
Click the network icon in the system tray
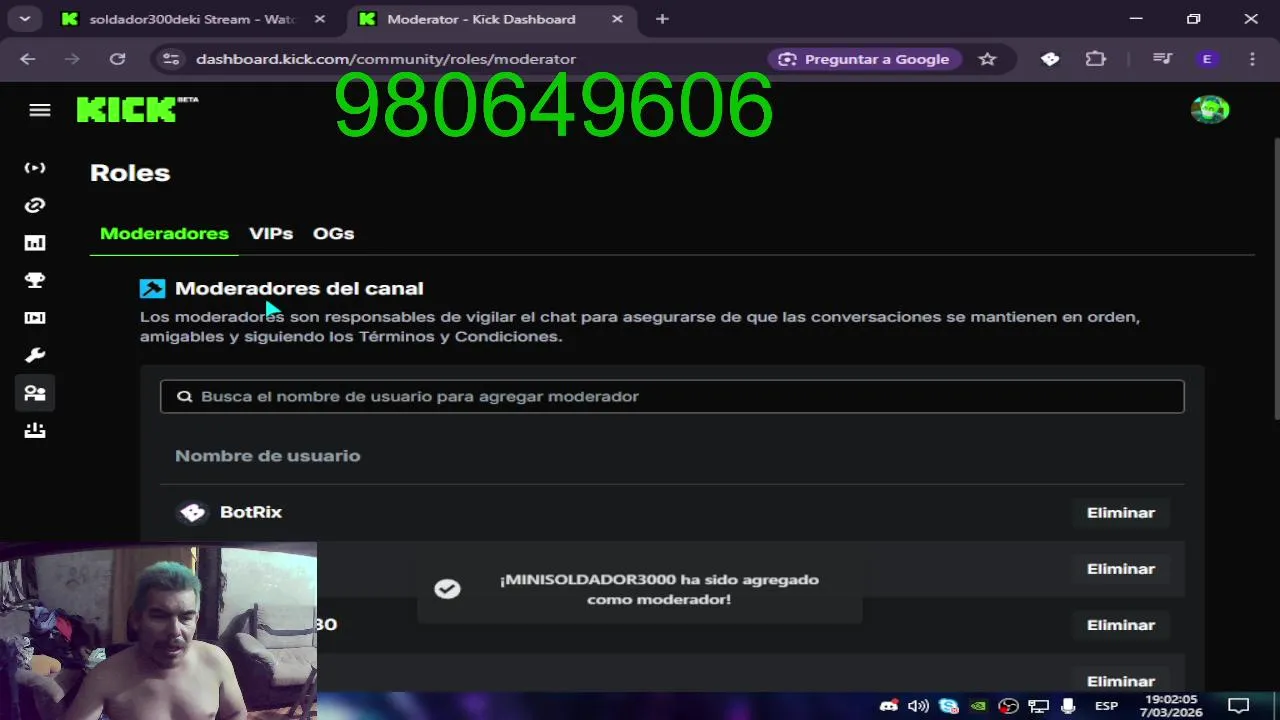(1038, 706)
